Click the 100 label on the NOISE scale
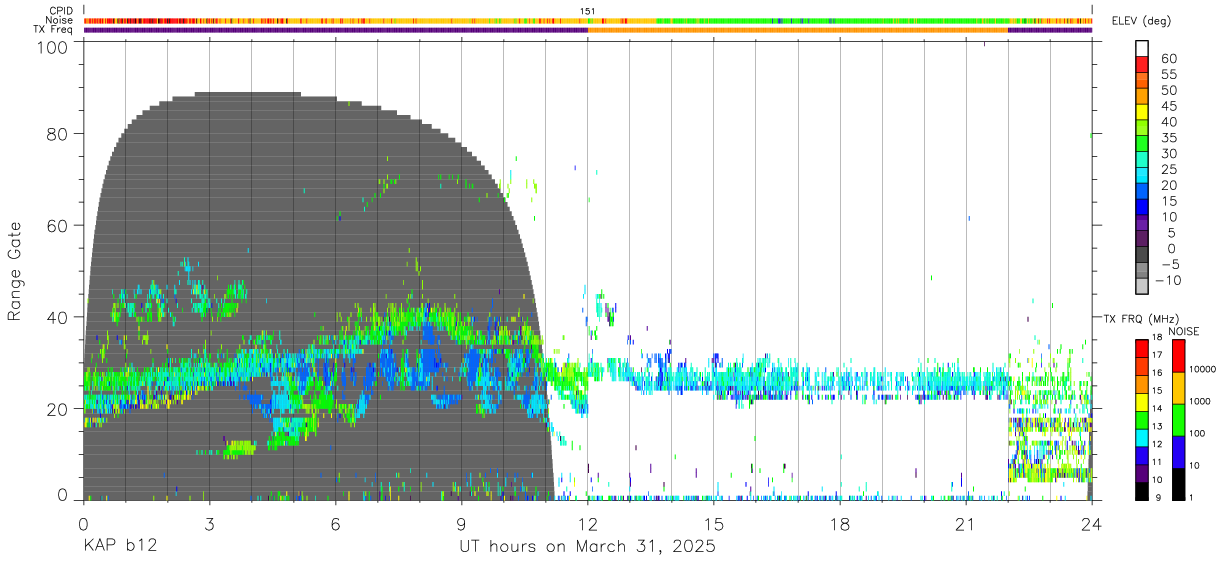1228x567 pixels. pyautogui.click(x=1197, y=435)
